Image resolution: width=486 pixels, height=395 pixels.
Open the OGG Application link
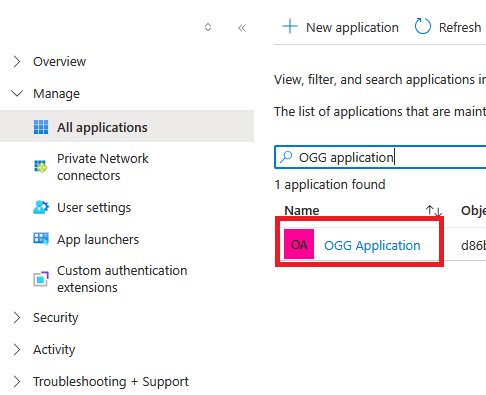pyautogui.click(x=372, y=246)
